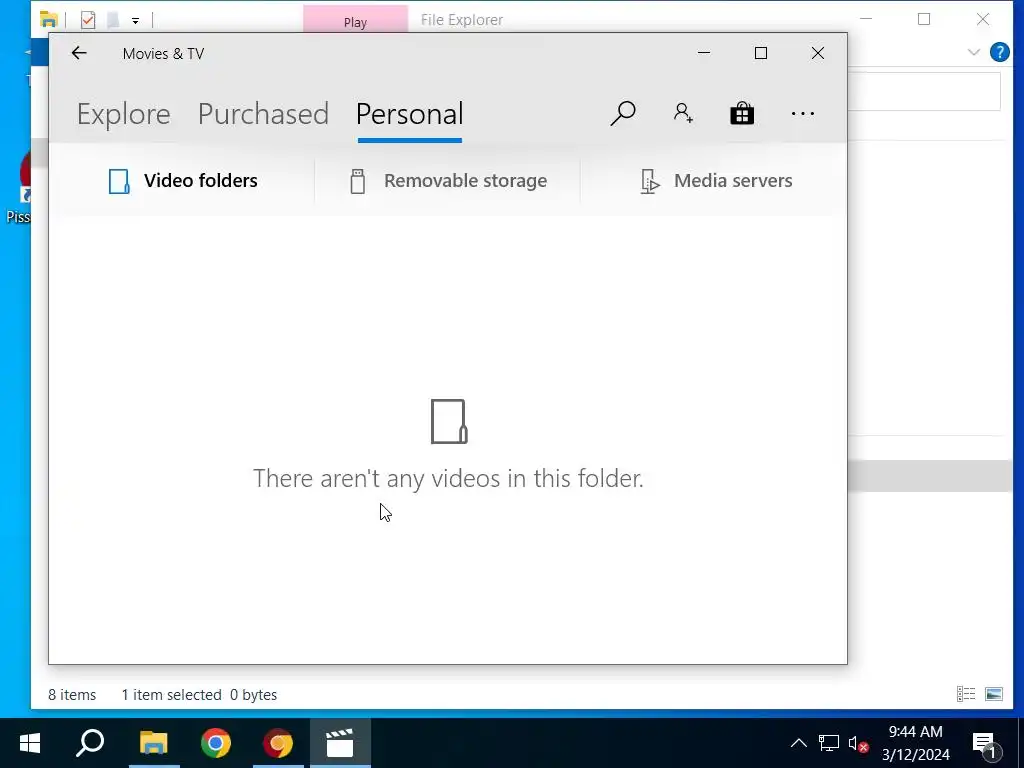Show hidden system tray icons

coord(799,743)
